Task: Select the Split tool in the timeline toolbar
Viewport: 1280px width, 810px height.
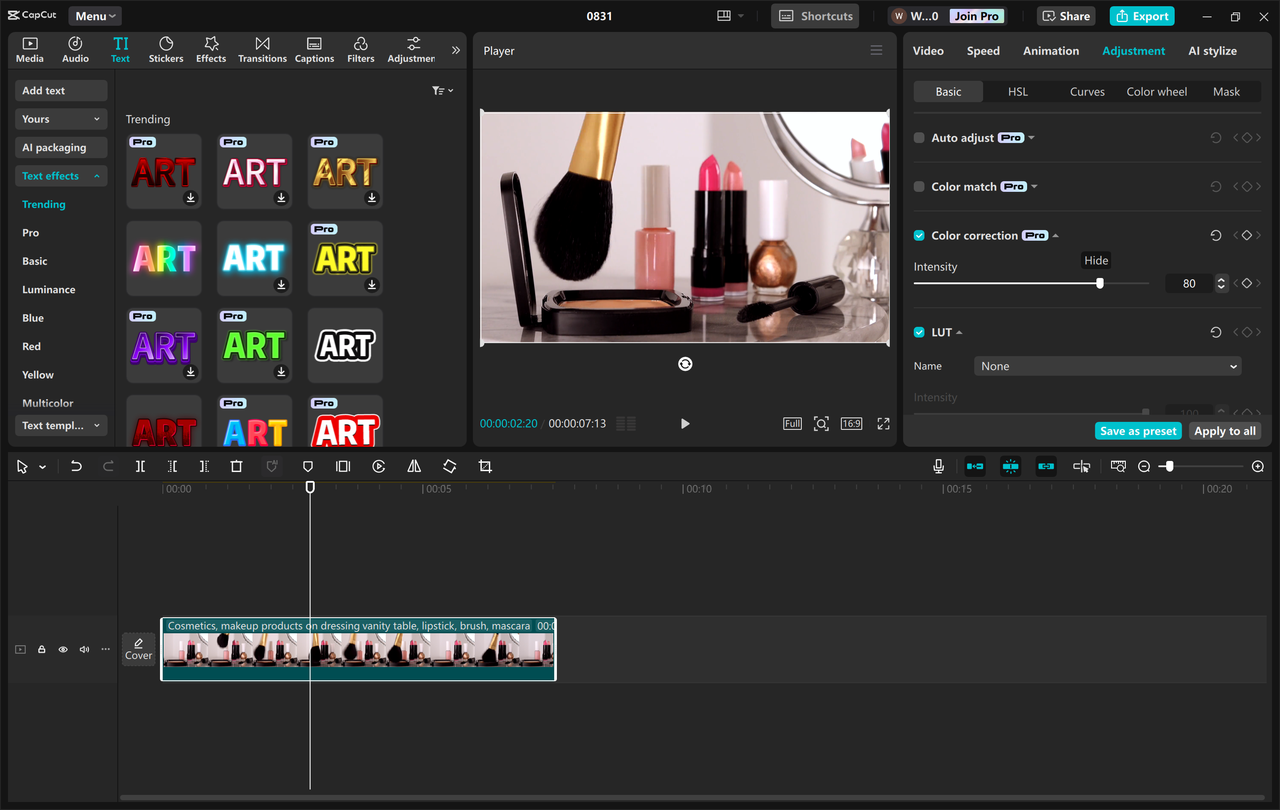Action: [140, 466]
